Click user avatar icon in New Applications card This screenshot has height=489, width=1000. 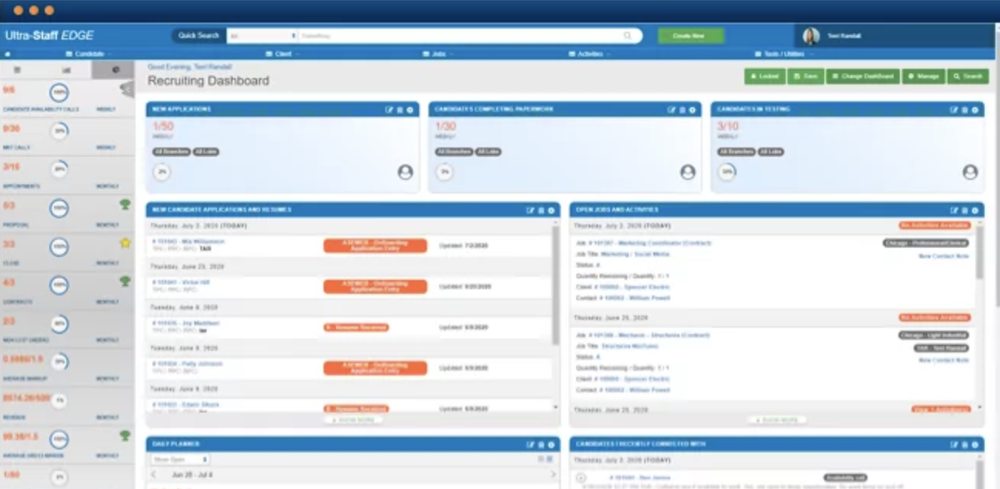click(x=406, y=172)
